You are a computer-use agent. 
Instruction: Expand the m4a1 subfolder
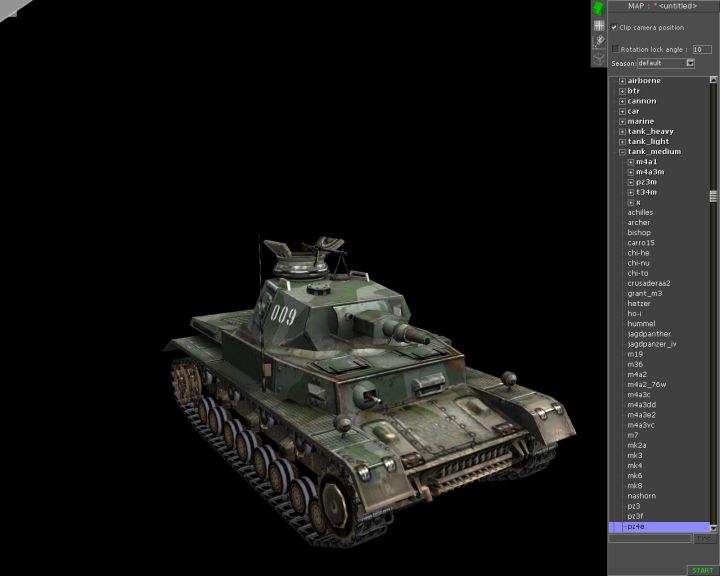[631, 162]
